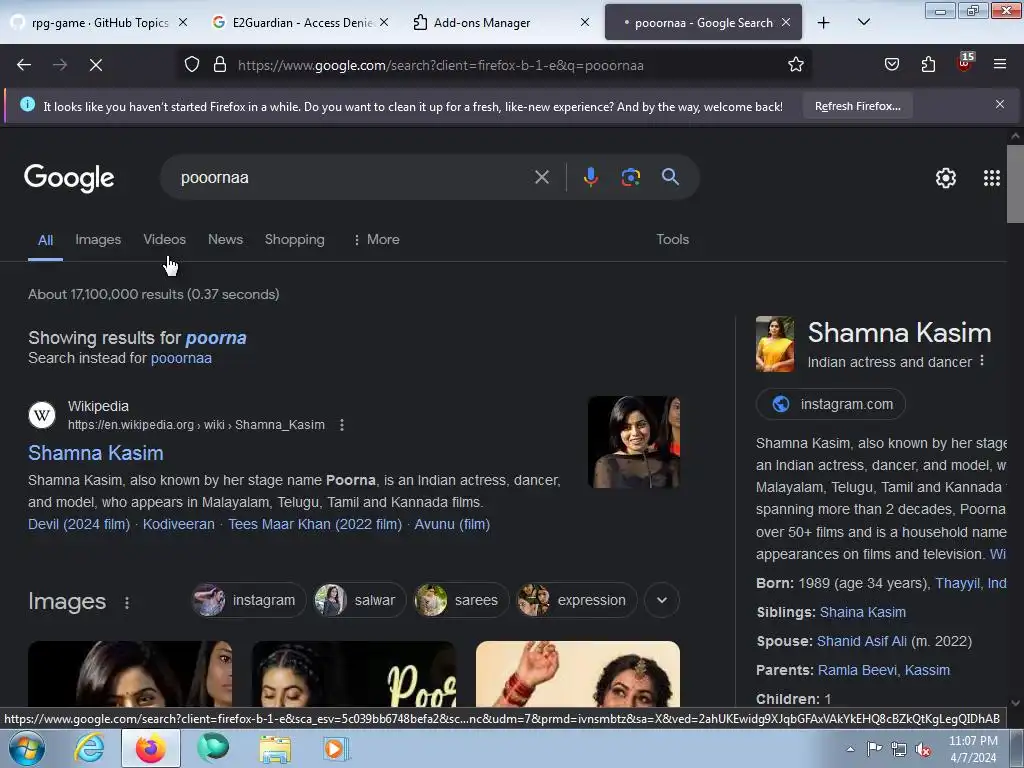Search by image with Lens icon

point(630,177)
